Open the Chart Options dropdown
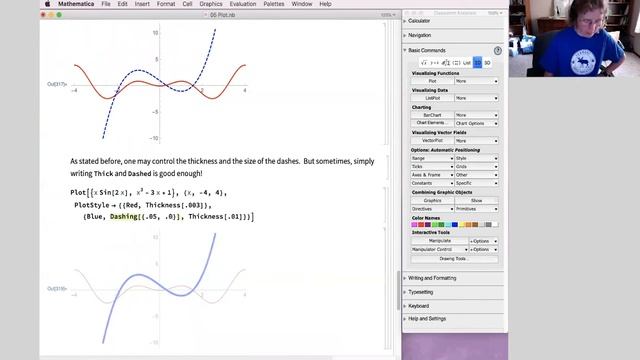This screenshot has width=640, height=360. 476,123
